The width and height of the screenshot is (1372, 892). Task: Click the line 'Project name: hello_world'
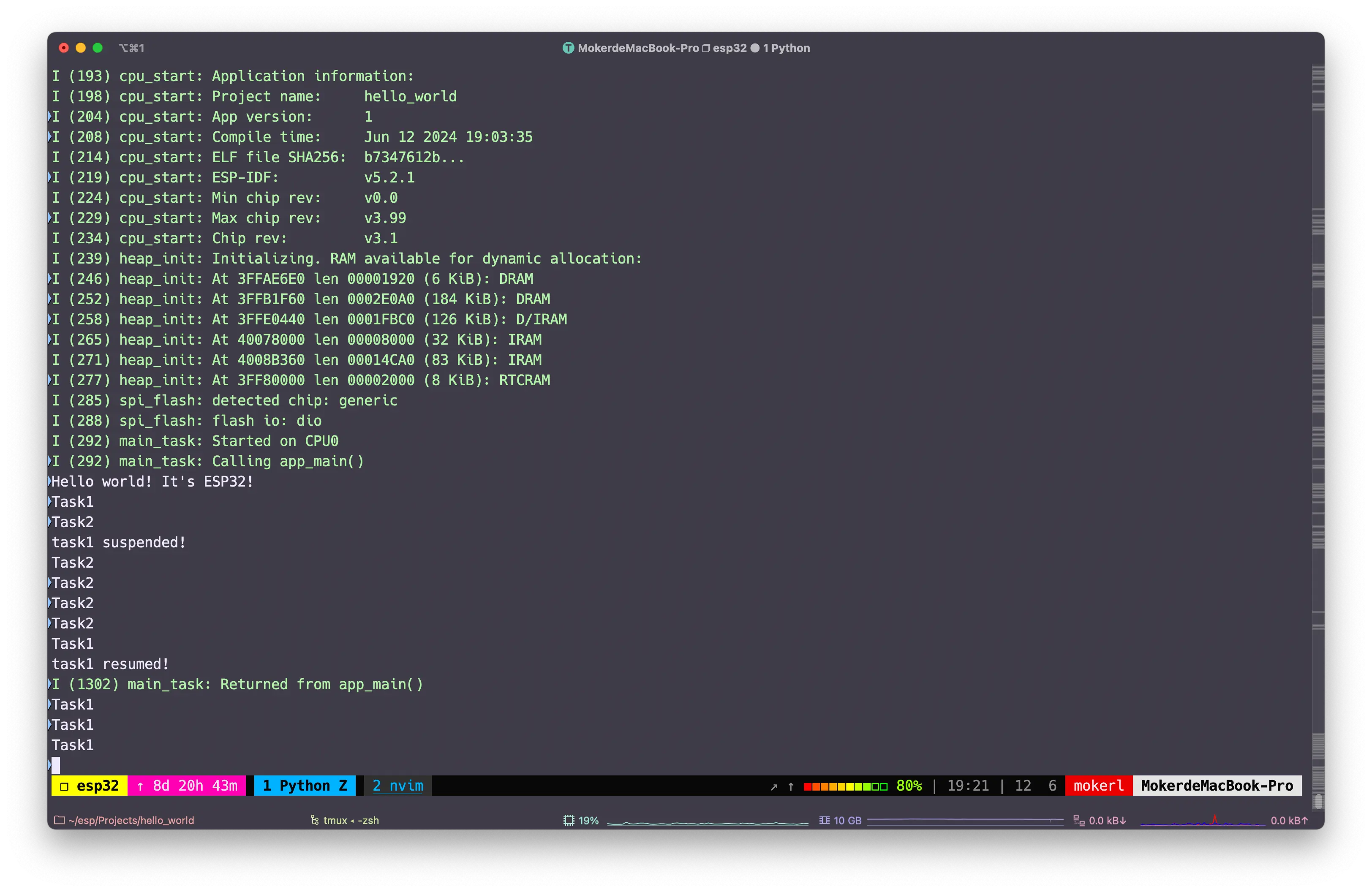point(254,96)
